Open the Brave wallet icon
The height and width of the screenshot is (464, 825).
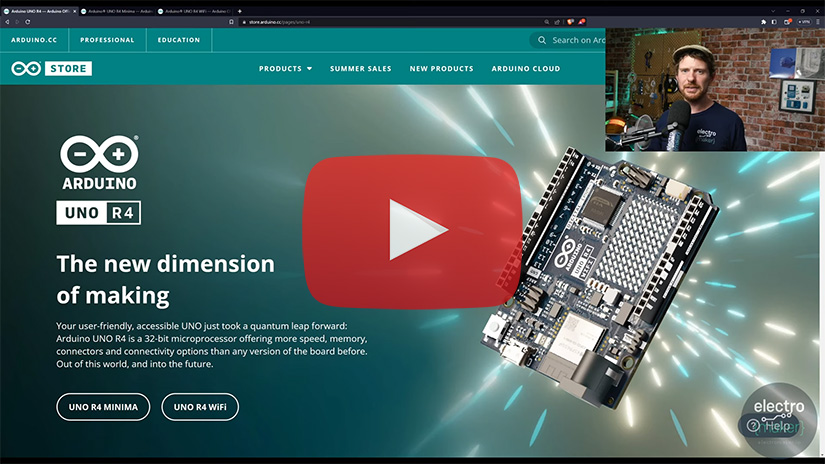[788, 22]
